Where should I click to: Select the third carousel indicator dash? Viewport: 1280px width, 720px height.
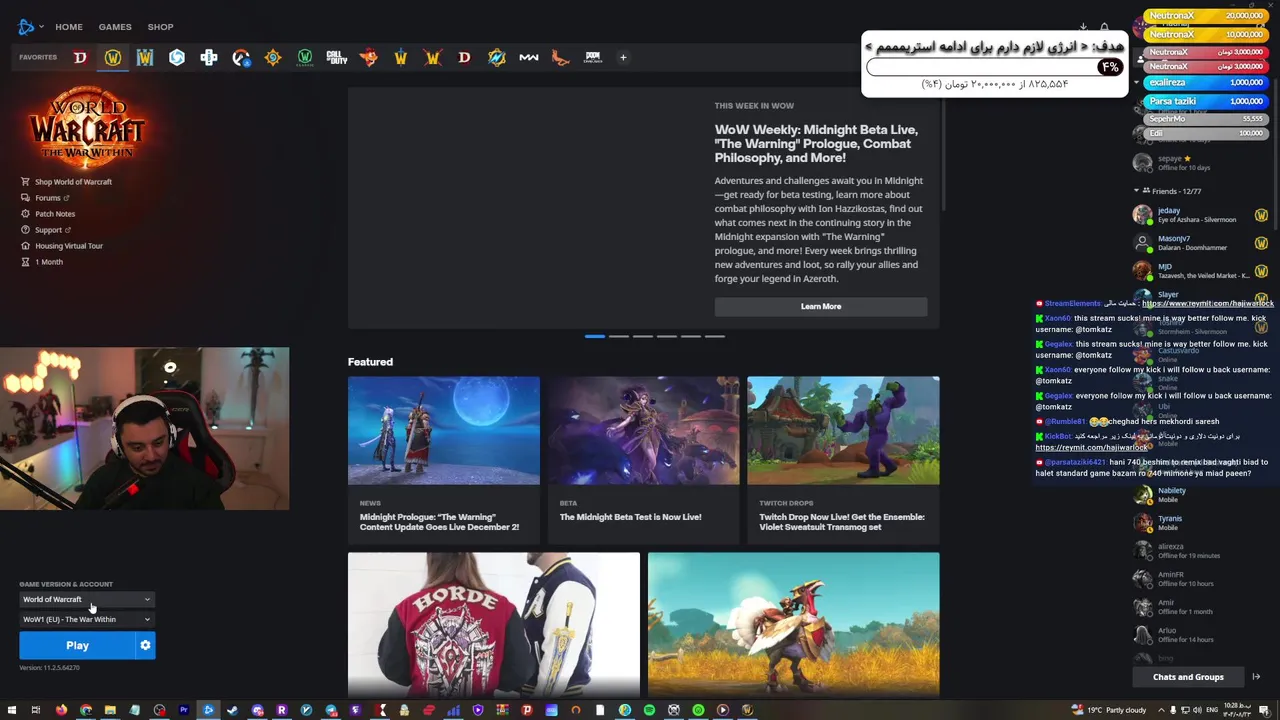[643, 336]
